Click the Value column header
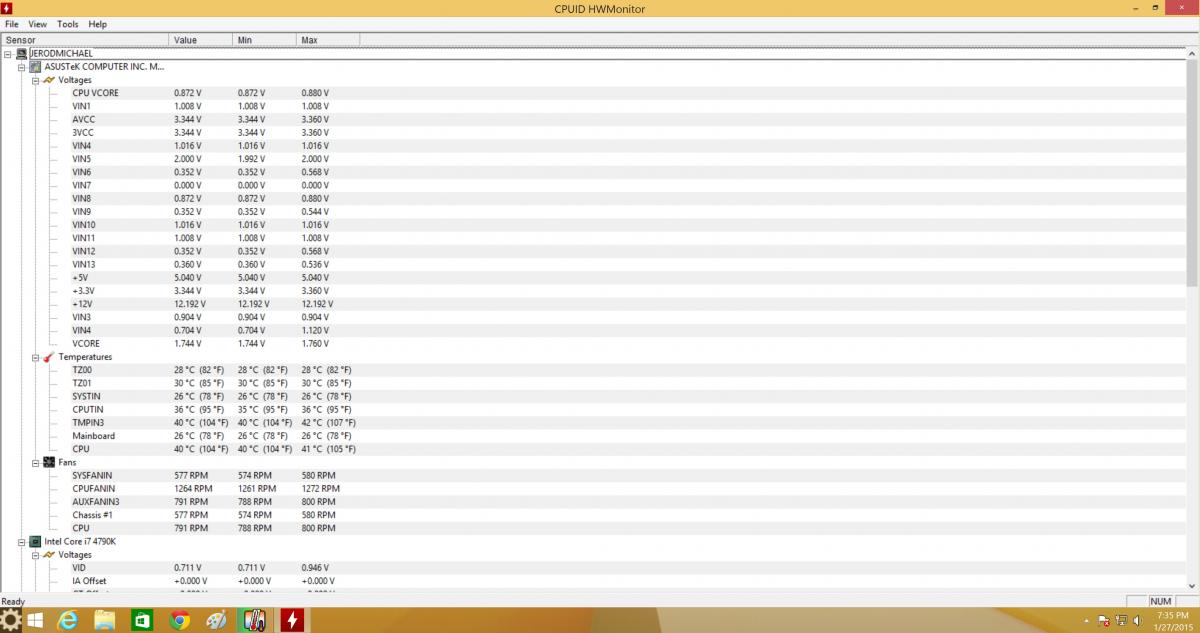 click(x=202, y=40)
